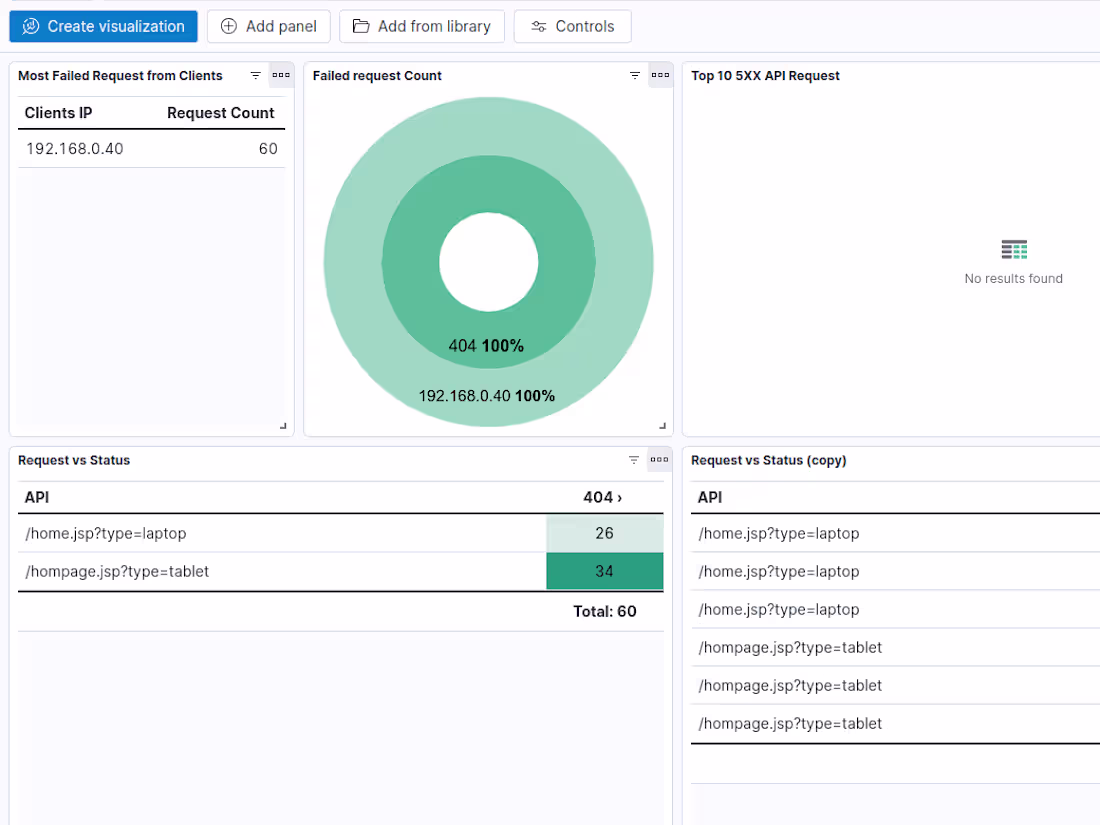
Task: Click filter icon on Failed request Count panel
Action: tap(635, 75)
